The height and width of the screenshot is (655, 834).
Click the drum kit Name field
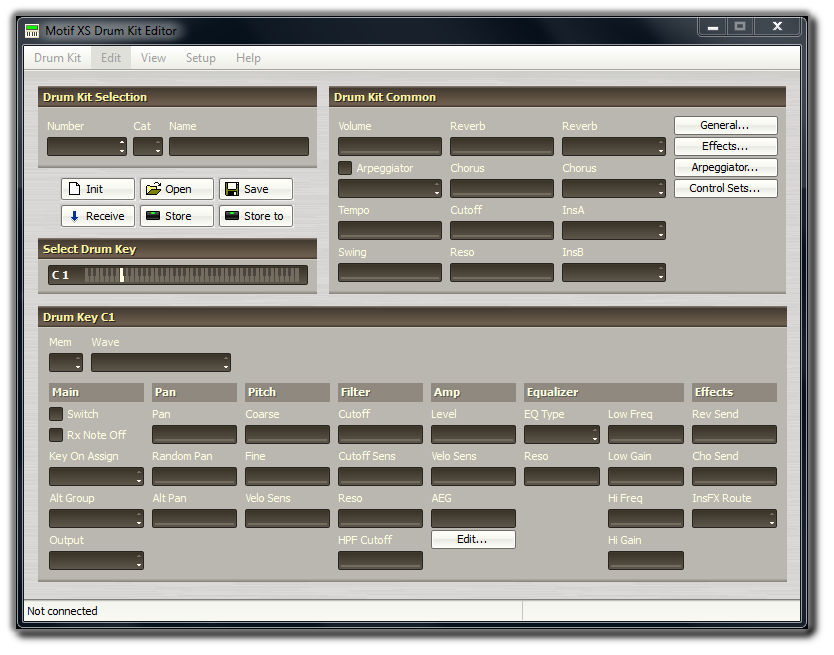pyautogui.click(x=239, y=146)
